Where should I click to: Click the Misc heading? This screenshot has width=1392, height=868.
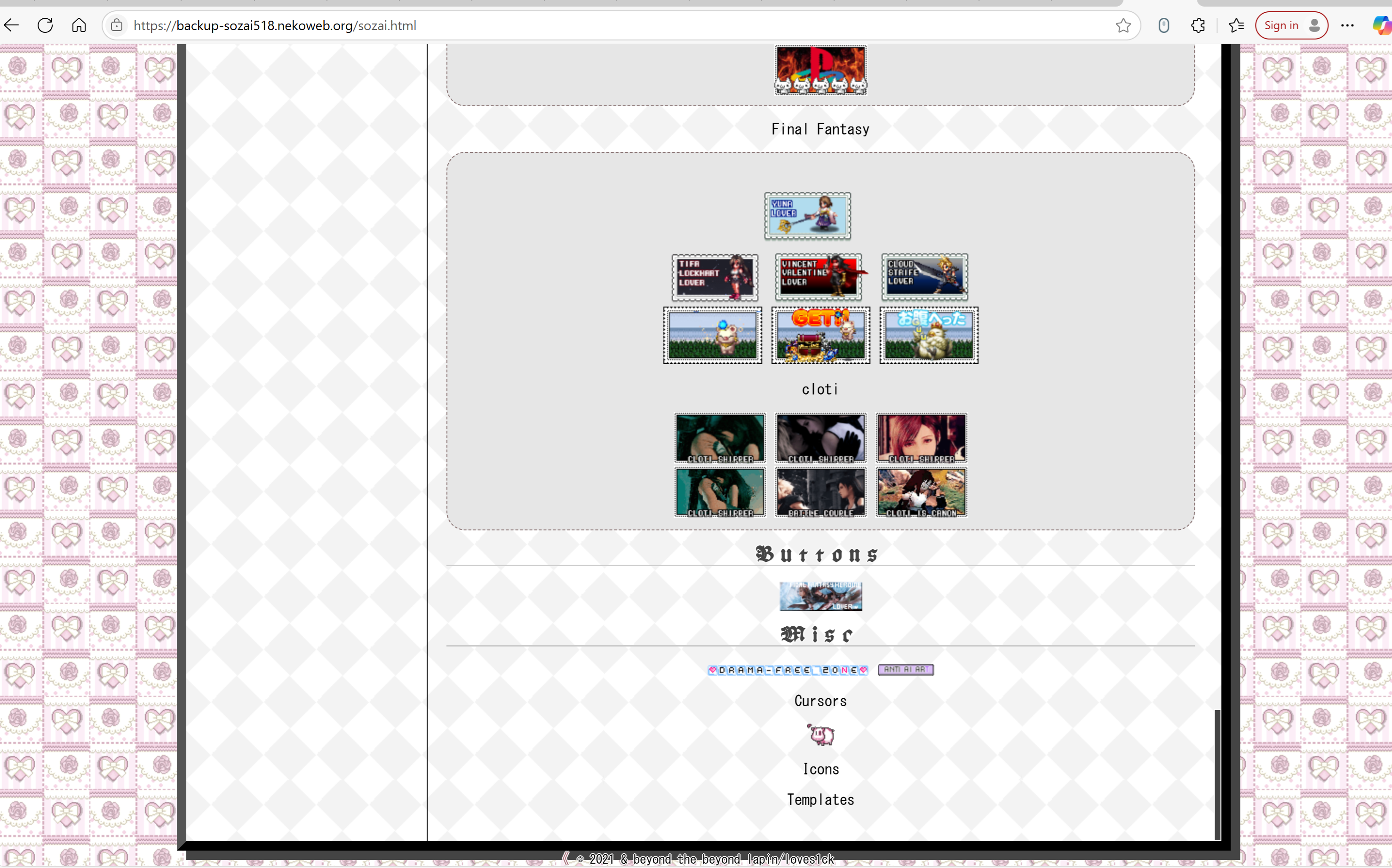pos(817,634)
